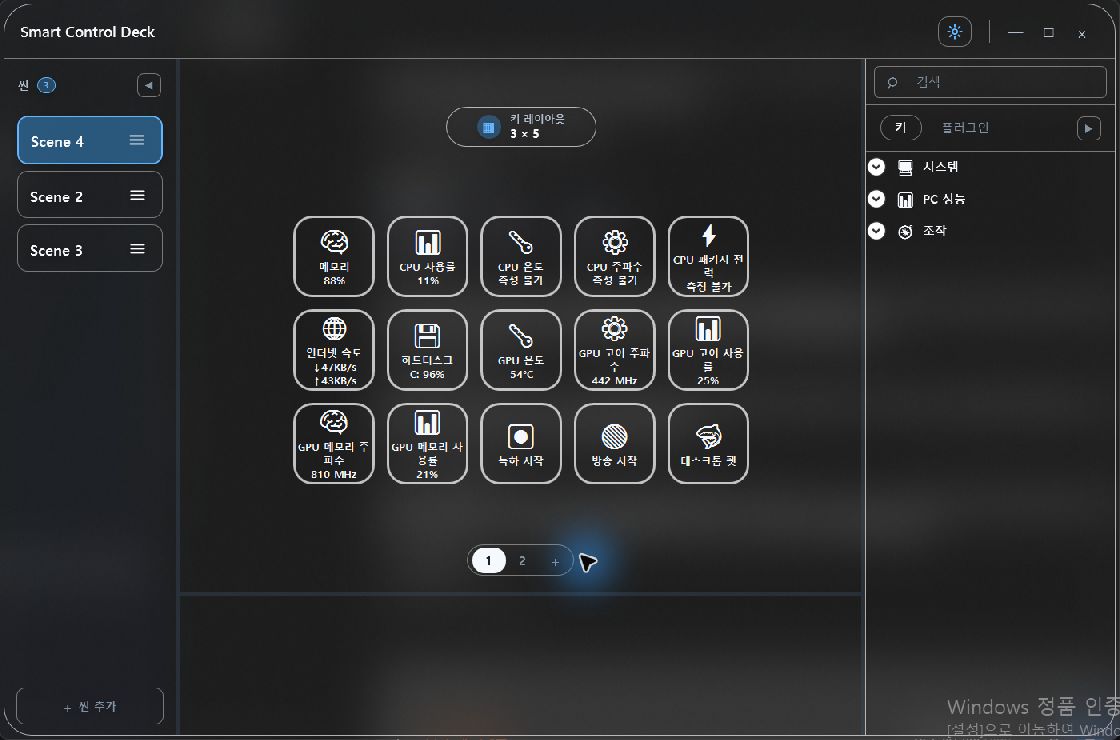Click the 시스템 tree label
The width and height of the screenshot is (1120, 740).
point(940,167)
